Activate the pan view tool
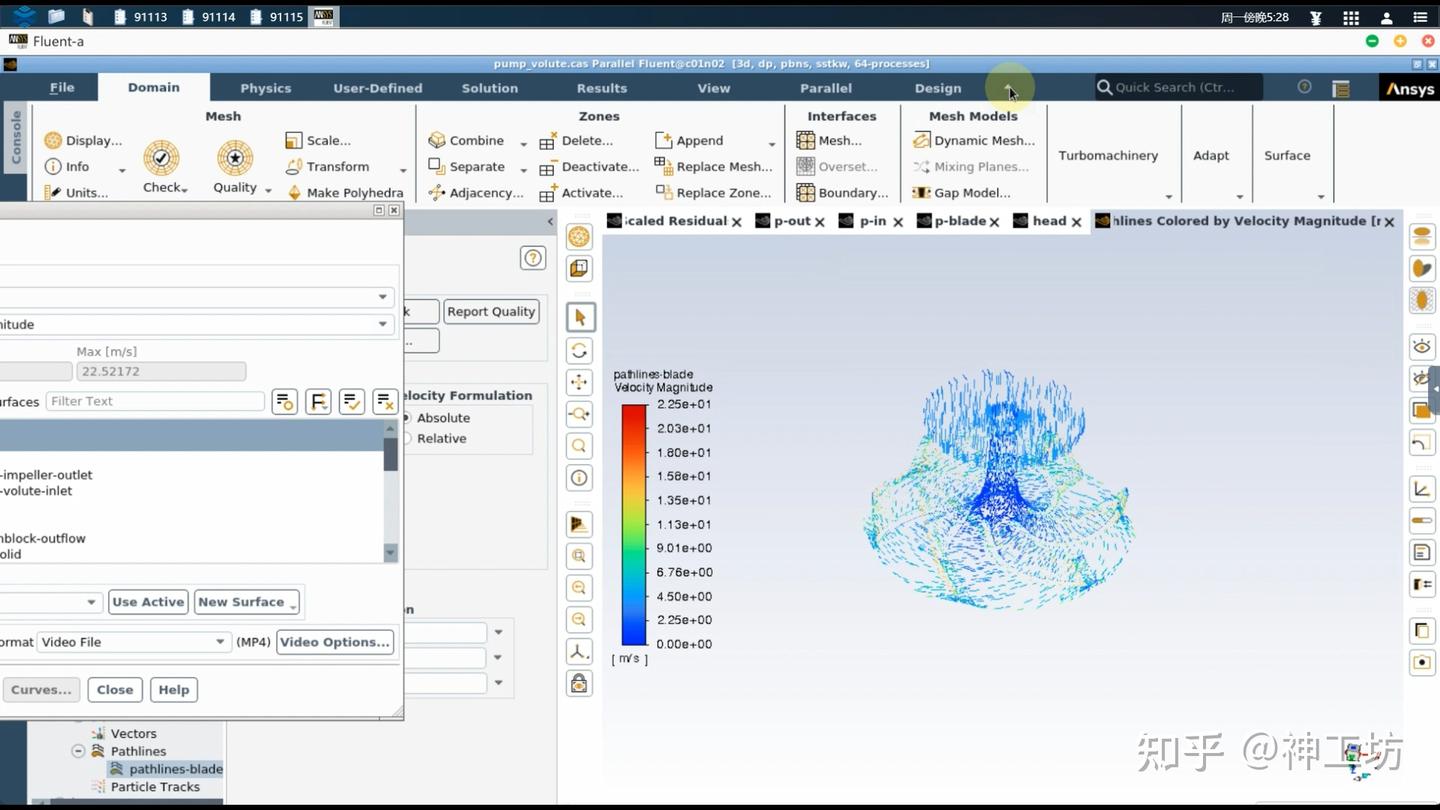Screen dimensions: 1440x810 [580, 382]
